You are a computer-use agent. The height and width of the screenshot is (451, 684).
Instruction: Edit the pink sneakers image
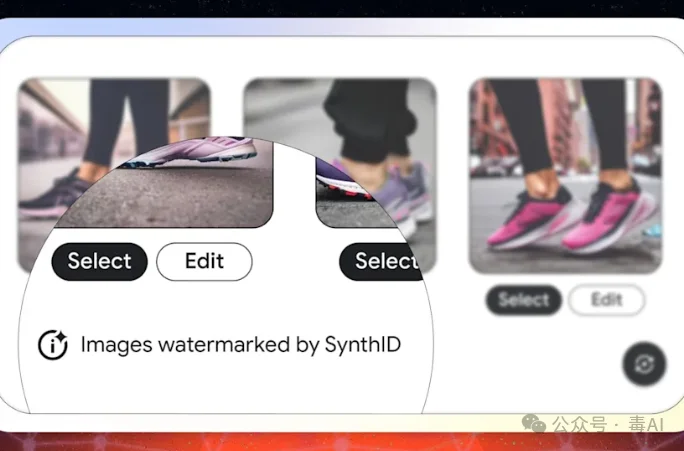tap(606, 300)
